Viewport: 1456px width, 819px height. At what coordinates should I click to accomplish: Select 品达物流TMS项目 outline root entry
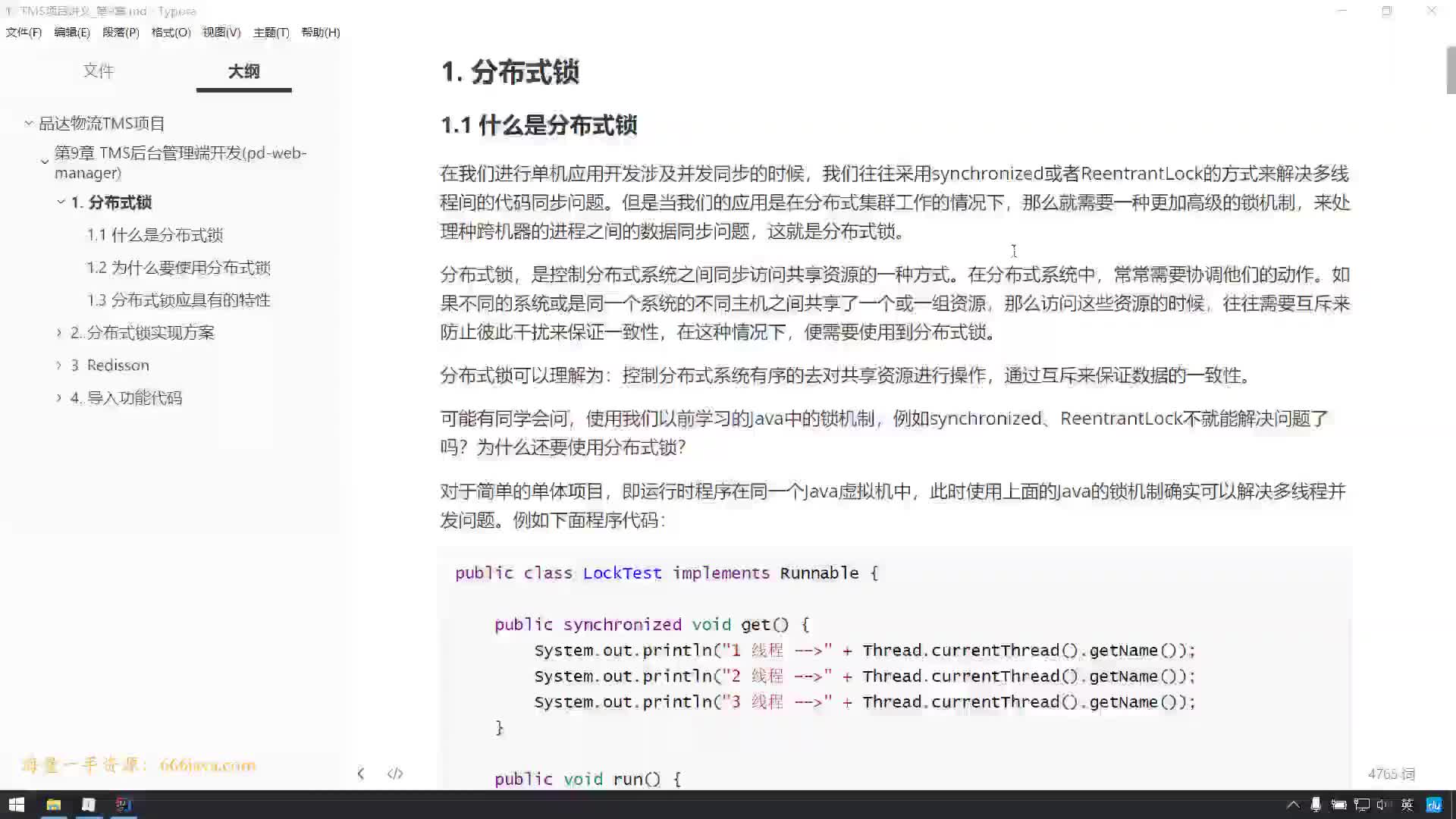[102, 124]
